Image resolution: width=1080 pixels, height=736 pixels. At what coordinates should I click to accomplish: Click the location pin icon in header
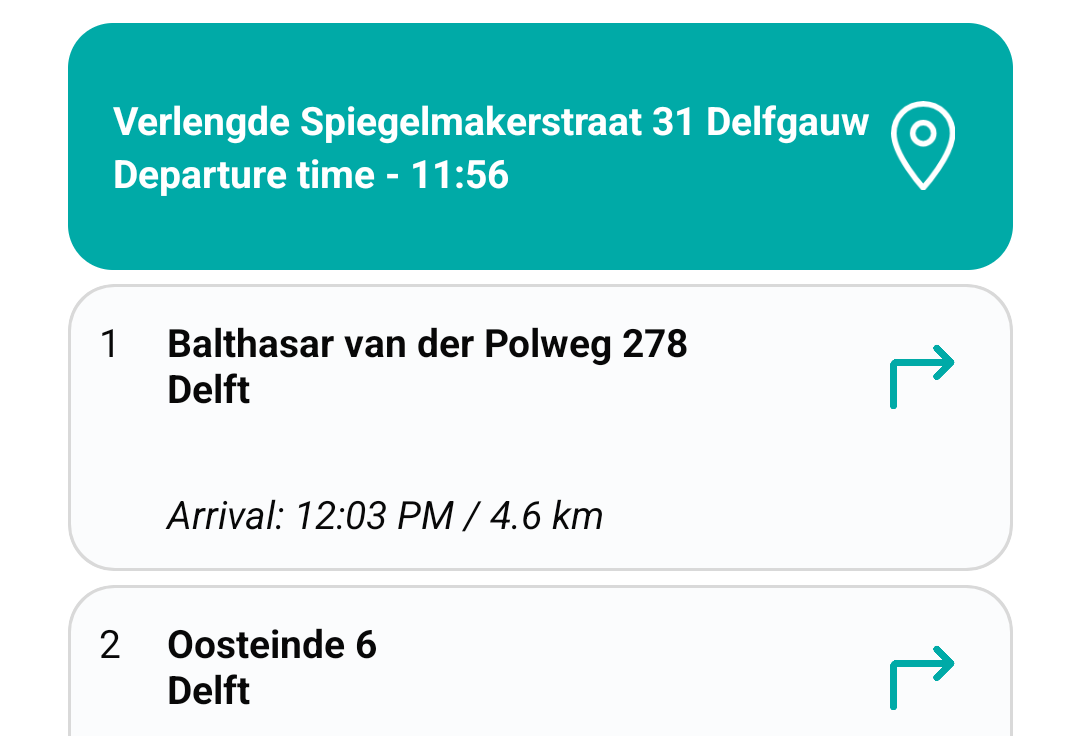pyautogui.click(x=923, y=146)
